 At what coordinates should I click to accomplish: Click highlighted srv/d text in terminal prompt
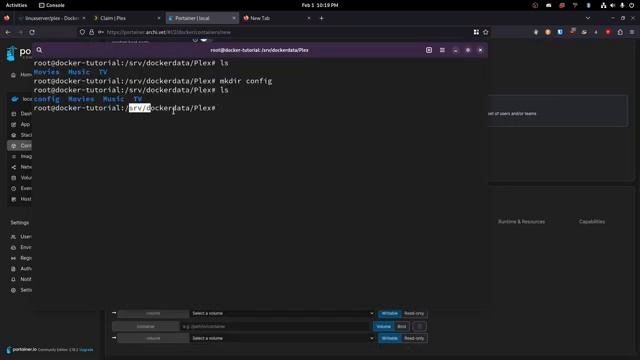coord(140,108)
